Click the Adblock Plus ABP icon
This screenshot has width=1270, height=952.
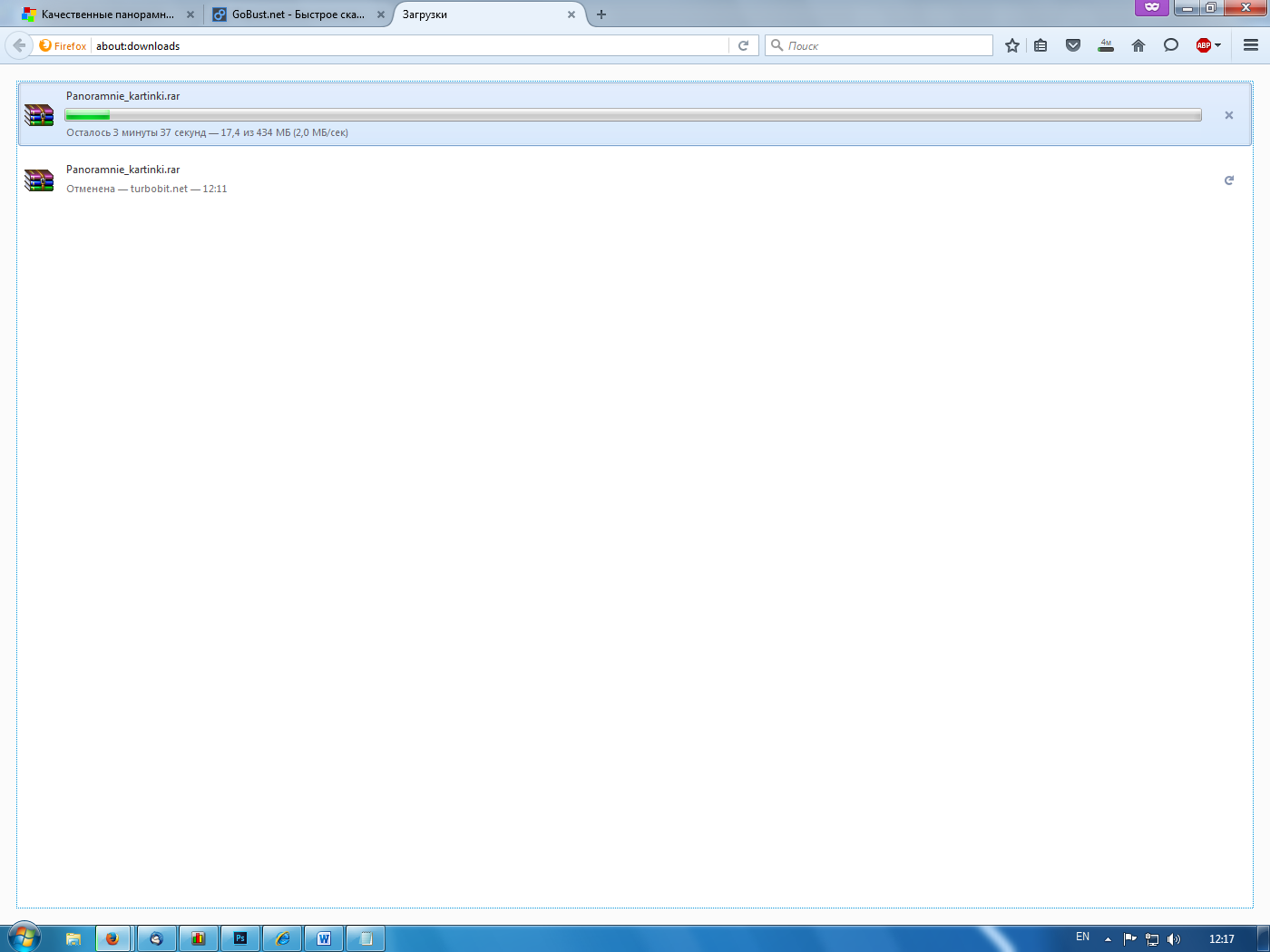click(x=1203, y=45)
